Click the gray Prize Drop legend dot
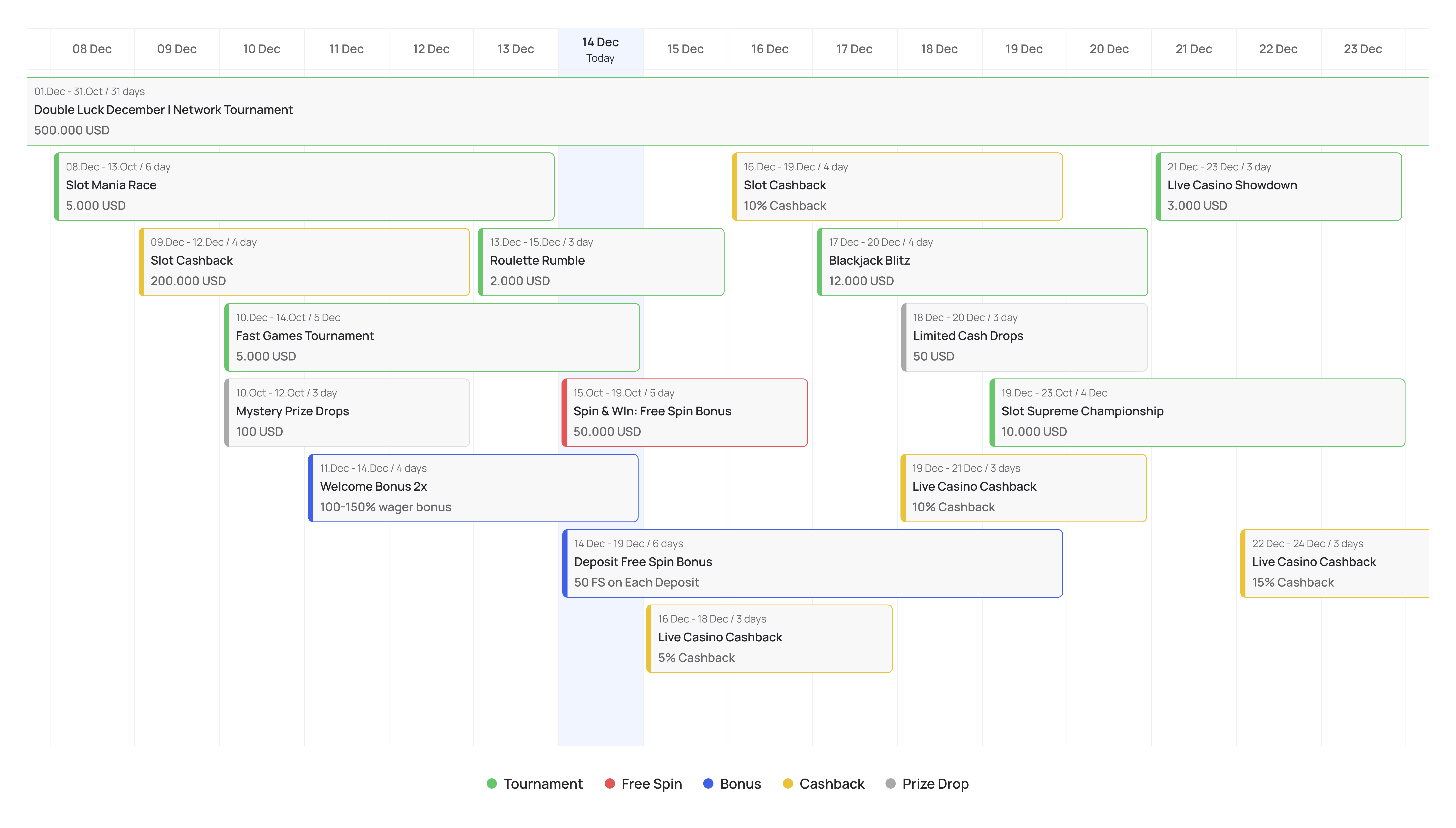 pyautogui.click(x=891, y=784)
